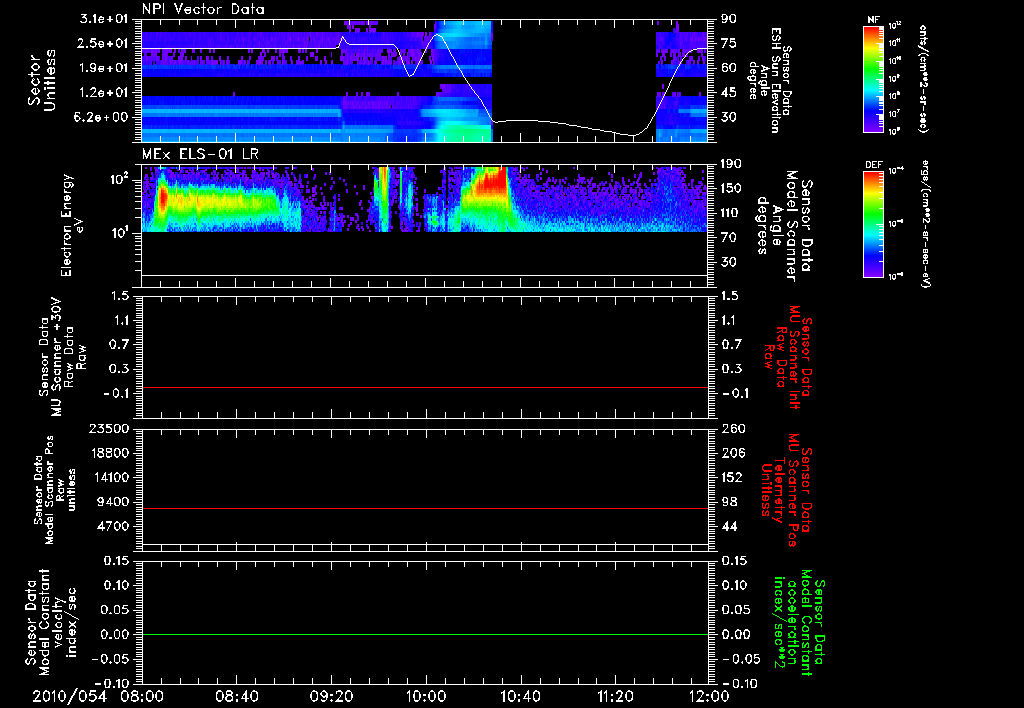Click the '2.5e+01' sector tick label
The height and width of the screenshot is (708, 1024).
pos(103,43)
